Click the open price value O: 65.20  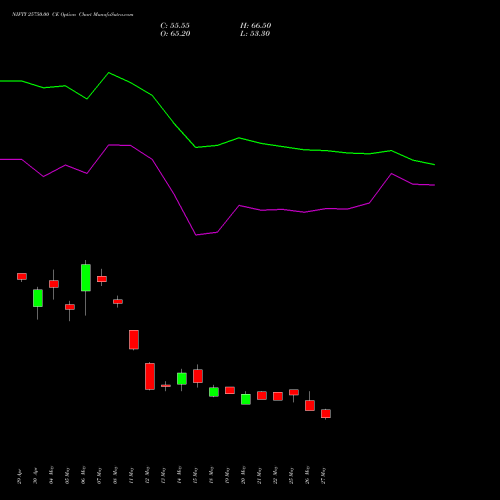(x=175, y=34)
